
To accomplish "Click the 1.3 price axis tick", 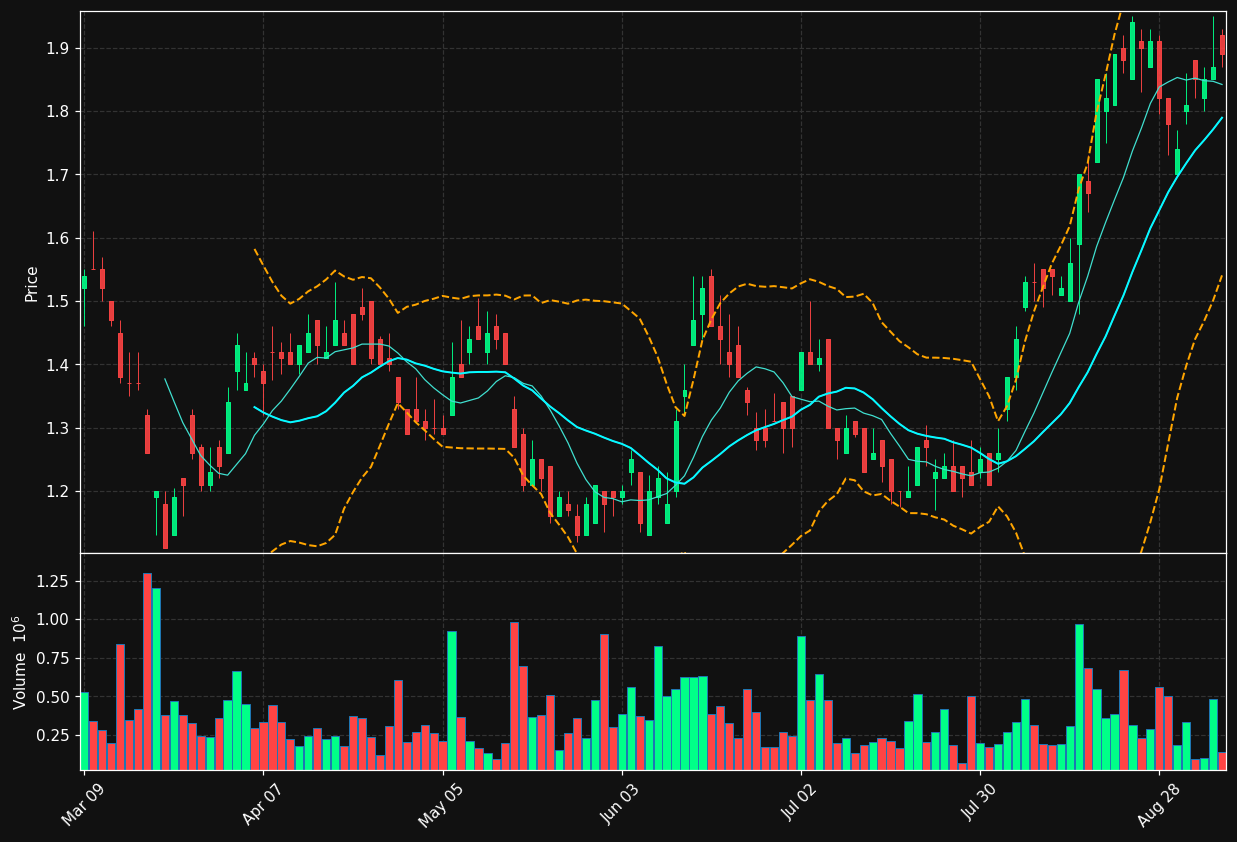I will point(59,428).
